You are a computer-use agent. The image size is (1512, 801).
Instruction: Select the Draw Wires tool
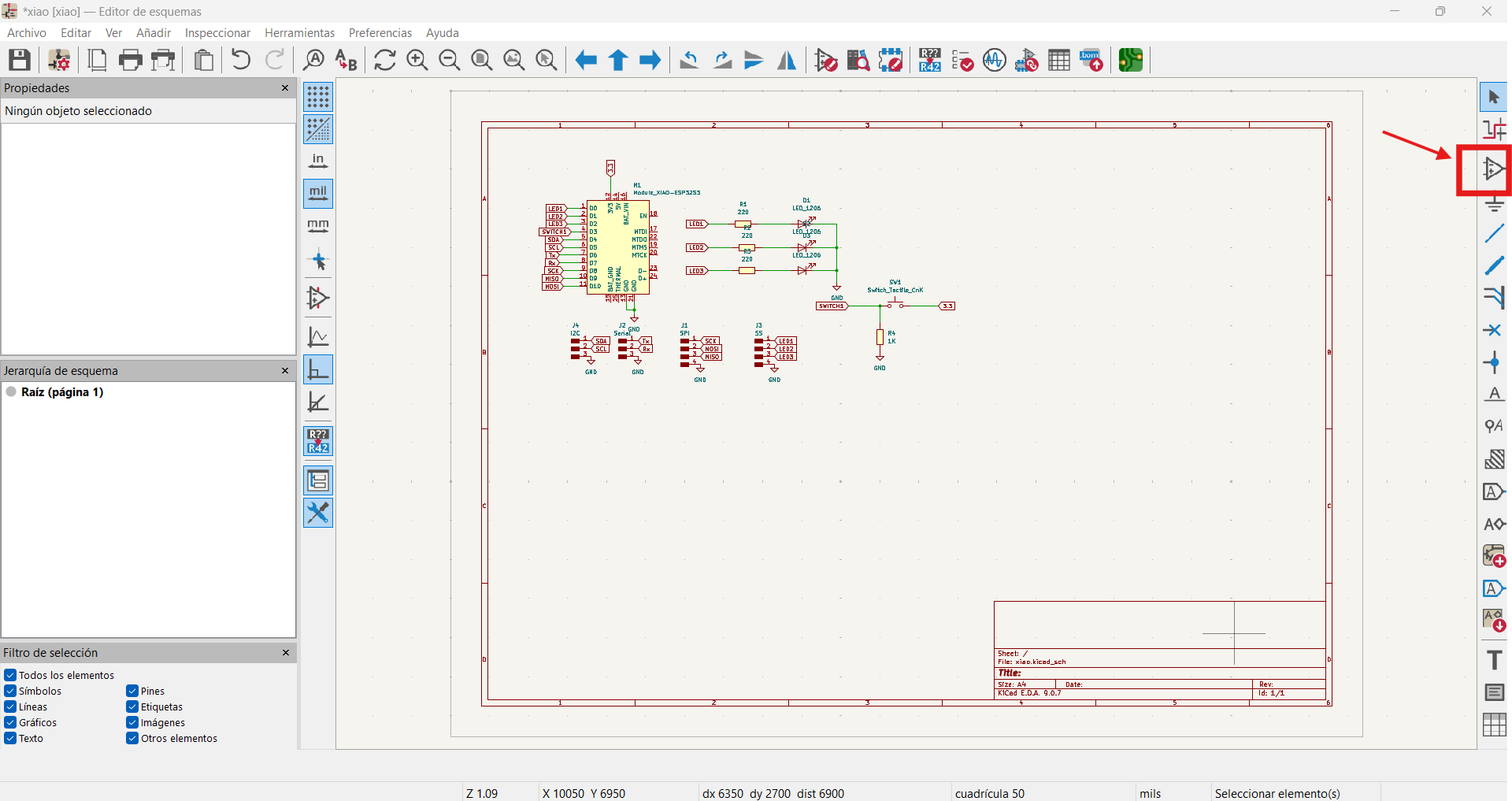1494,233
